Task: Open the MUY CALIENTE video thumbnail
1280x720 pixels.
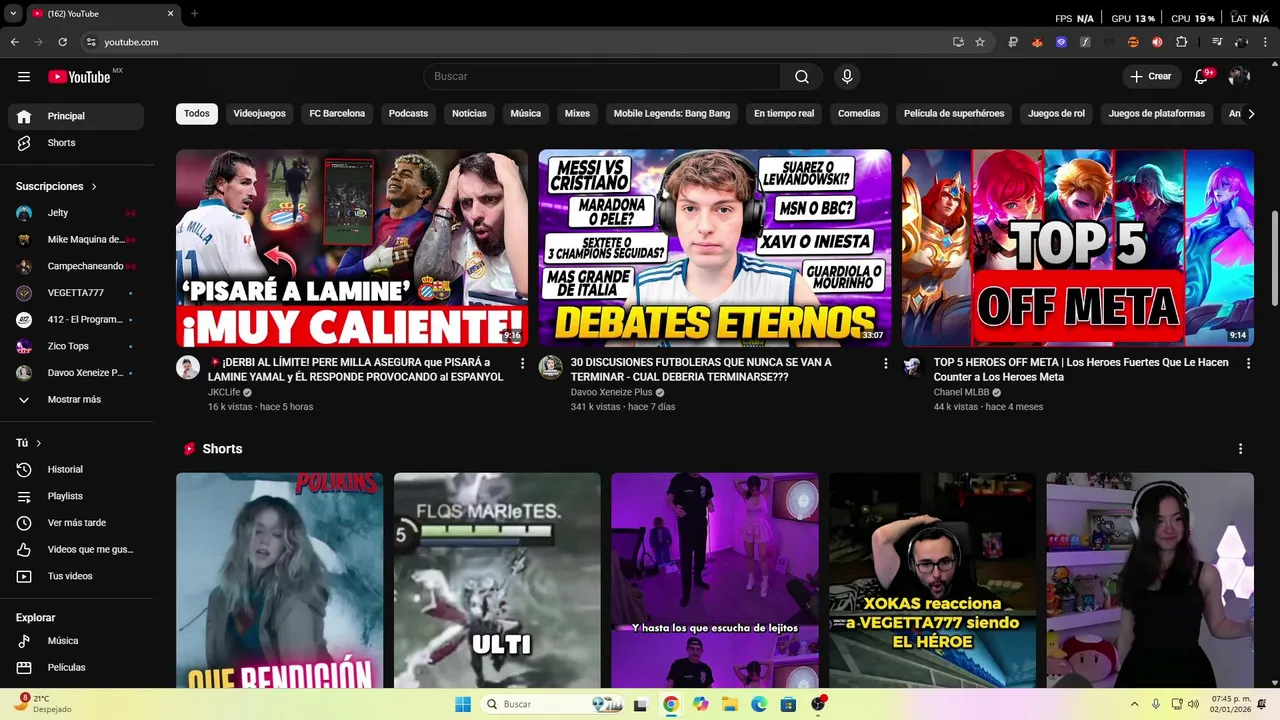Action: 352,248
